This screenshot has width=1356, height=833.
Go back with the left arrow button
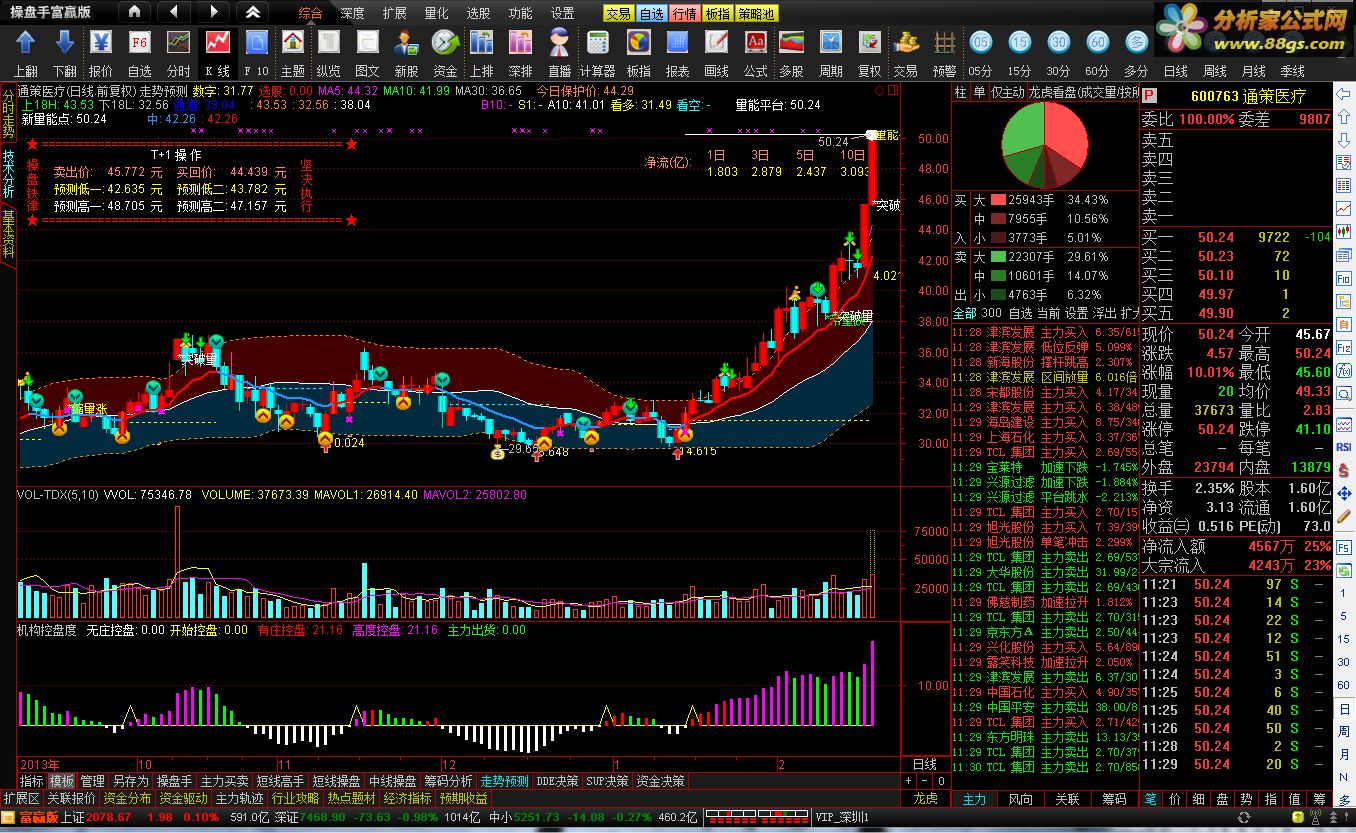[x=174, y=12]
